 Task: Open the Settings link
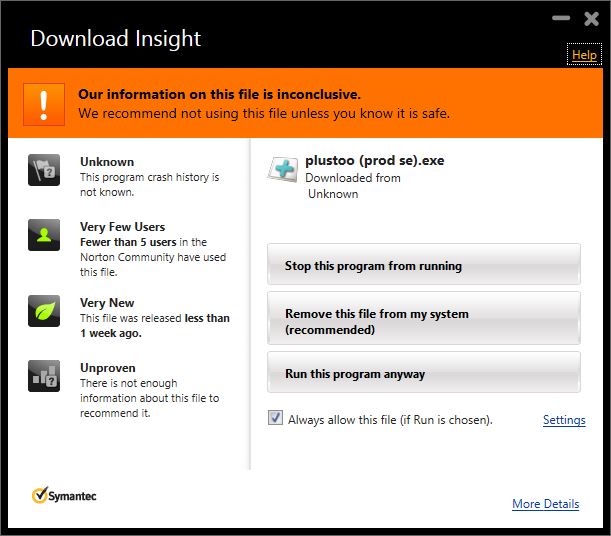coord(564,420)
